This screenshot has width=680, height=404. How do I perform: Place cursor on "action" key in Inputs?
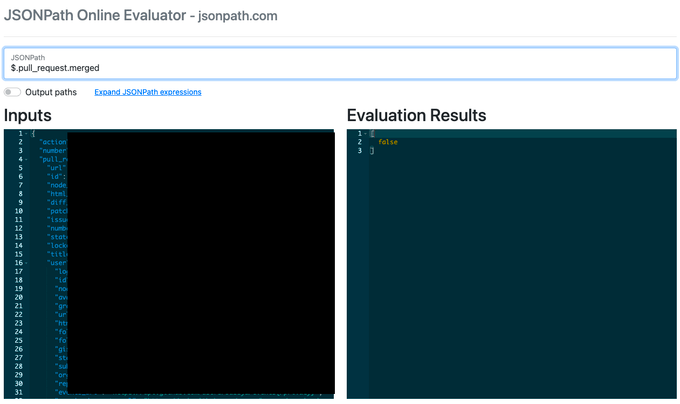53,142
